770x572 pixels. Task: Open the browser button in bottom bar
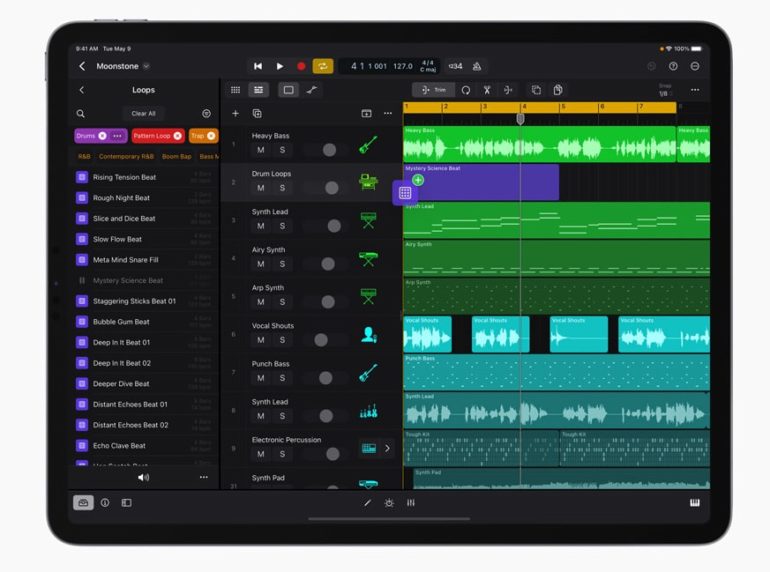coord(83,503)
